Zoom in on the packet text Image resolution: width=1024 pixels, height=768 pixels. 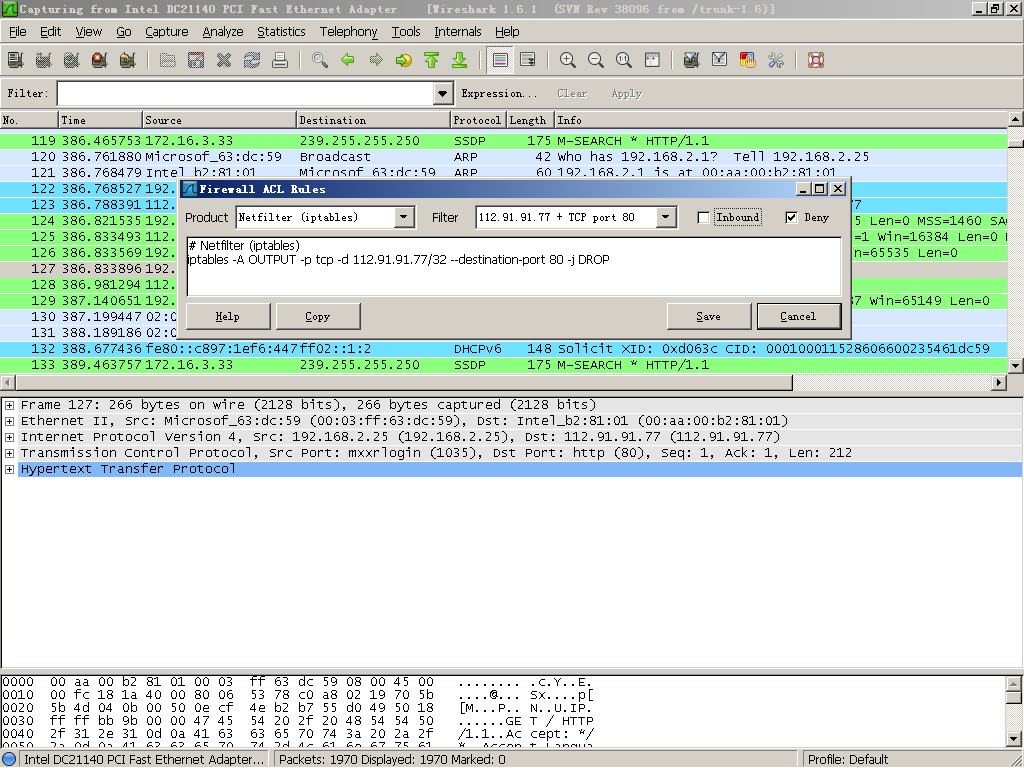pyautogui.click(x=568, y=60)
